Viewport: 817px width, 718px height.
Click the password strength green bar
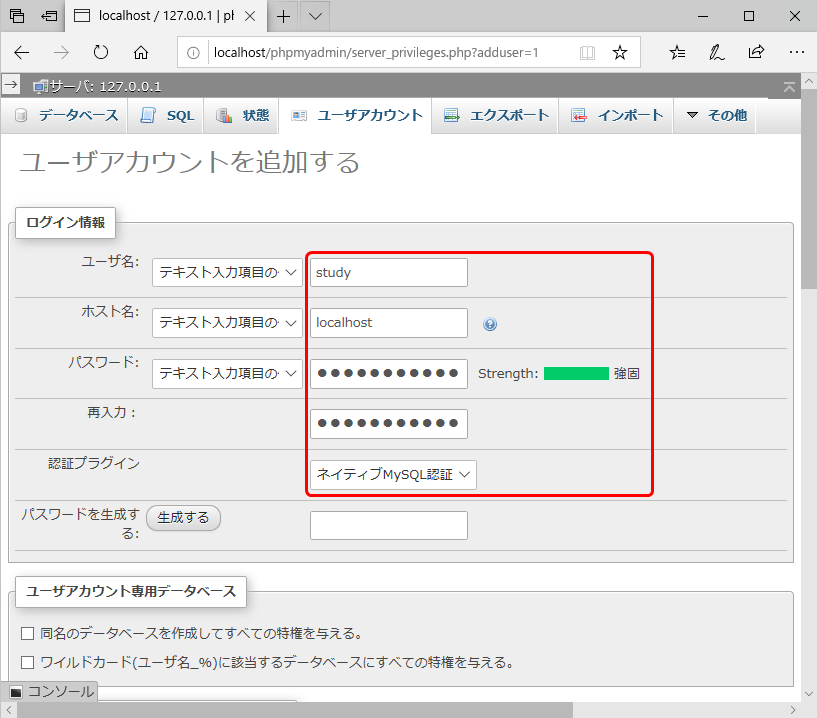pyautogui.click(x=576, y=374)
